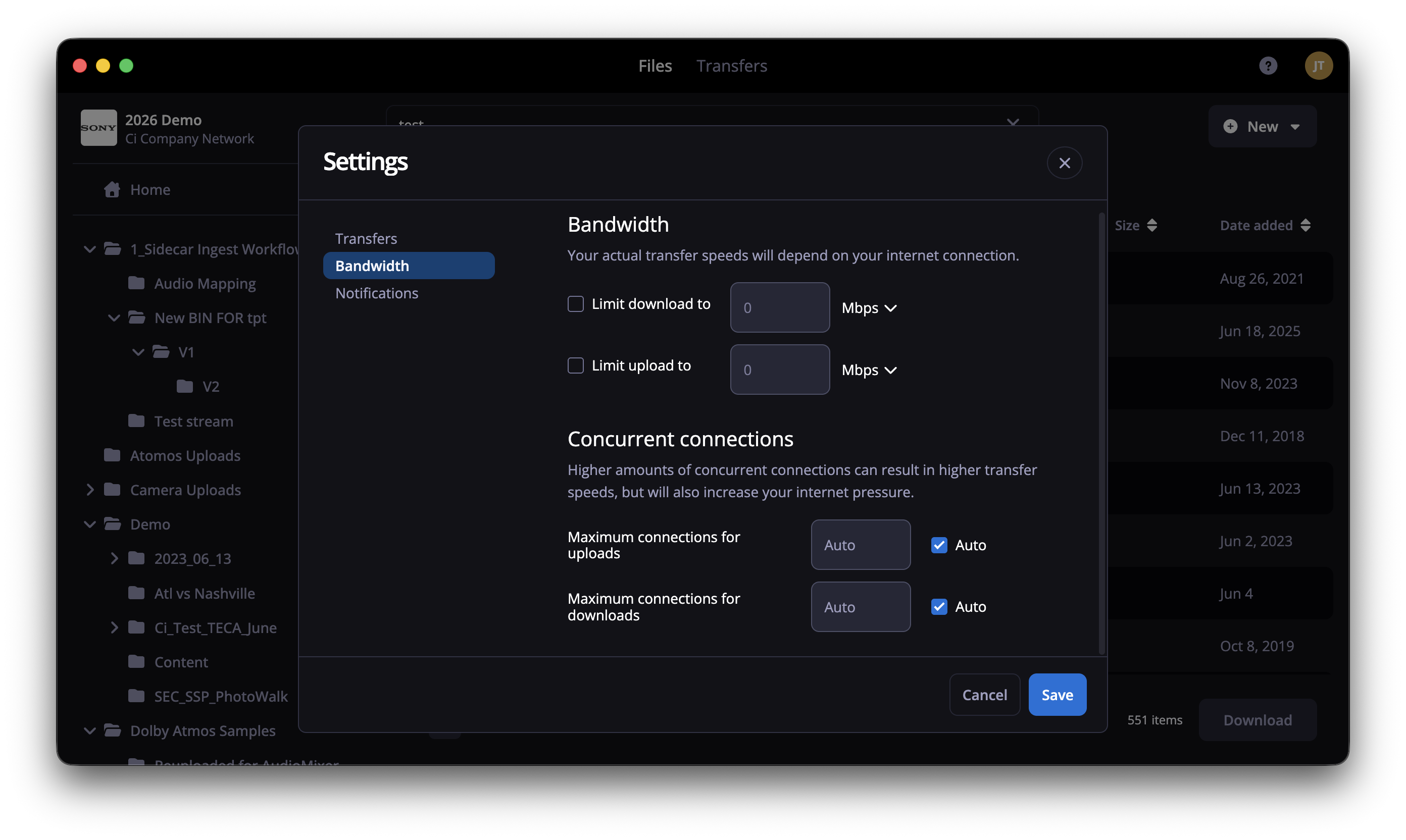
Task: Expand the Camera Uploads folder chevron
Action: coord(89,490)
